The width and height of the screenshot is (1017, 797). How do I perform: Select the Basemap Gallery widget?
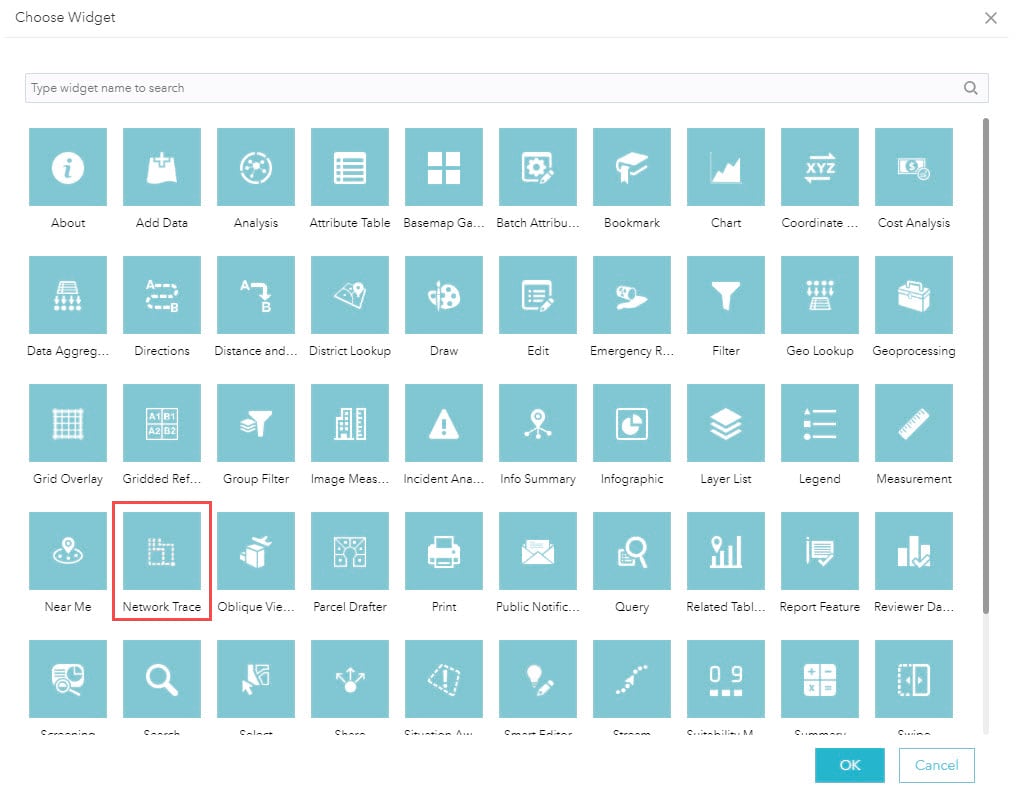(444, 167)
